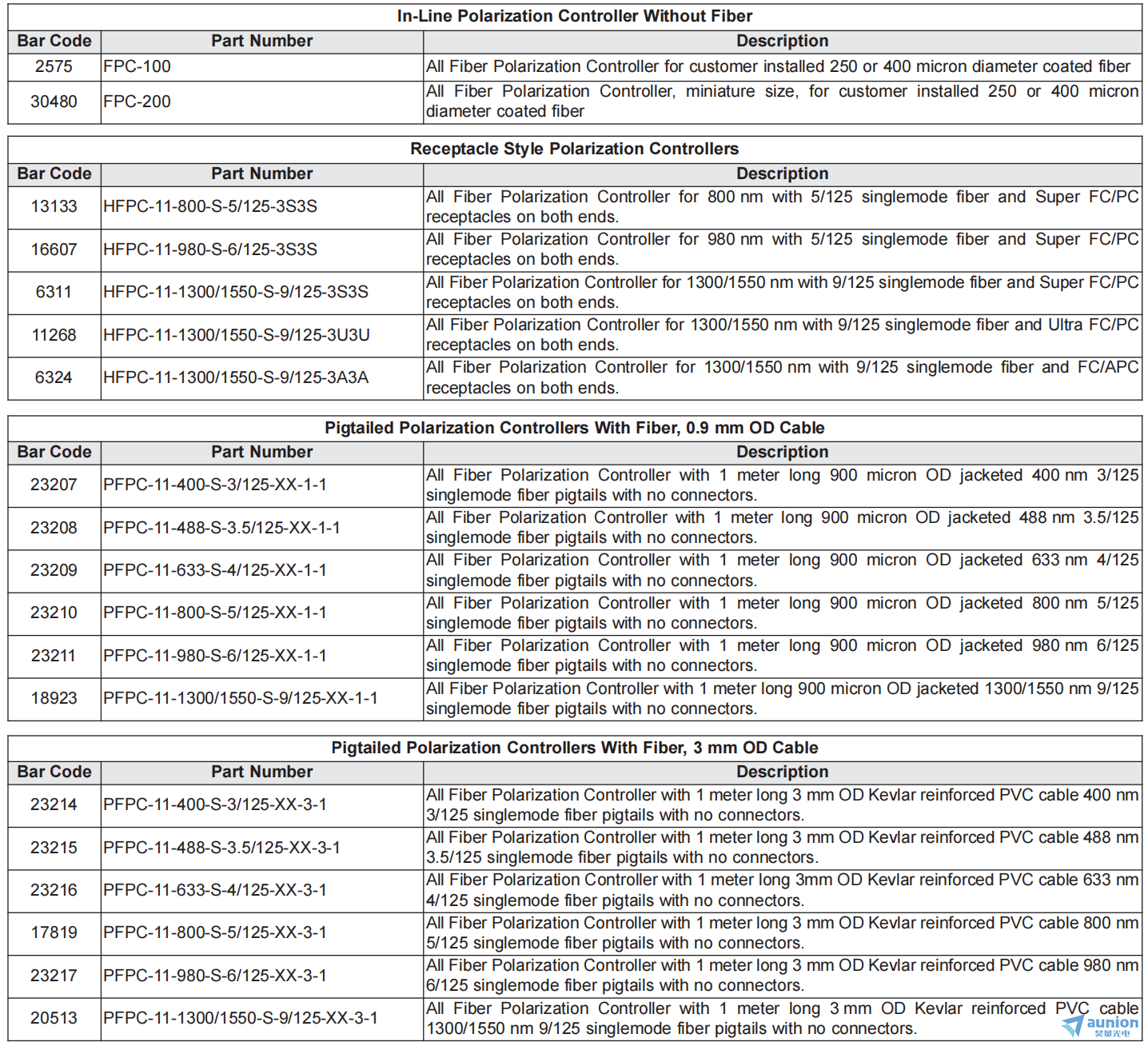The width and height of the screenshot is (1148, 1046).
Task: Select bar code "11268"
Action: tap(54, 335)
